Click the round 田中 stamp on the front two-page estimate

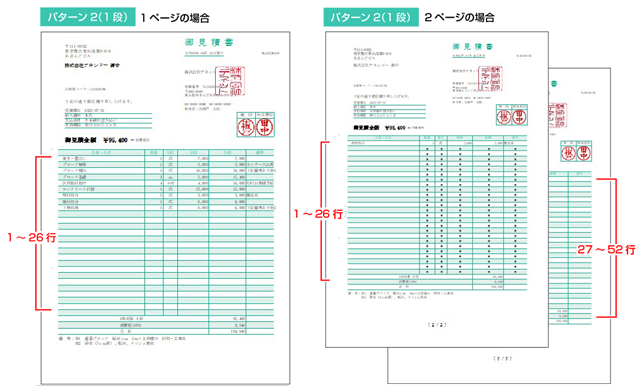click(519, 117)
